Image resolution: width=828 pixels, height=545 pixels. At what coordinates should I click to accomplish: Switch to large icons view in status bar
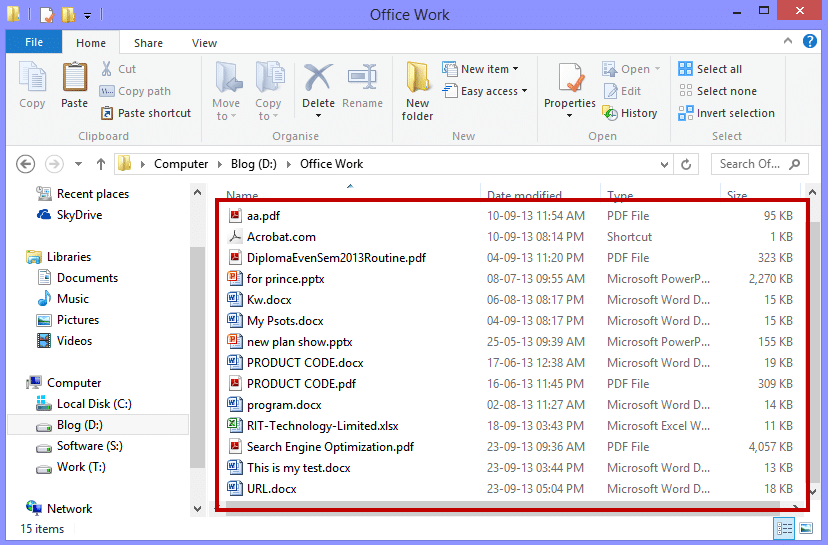coord(806,528)
